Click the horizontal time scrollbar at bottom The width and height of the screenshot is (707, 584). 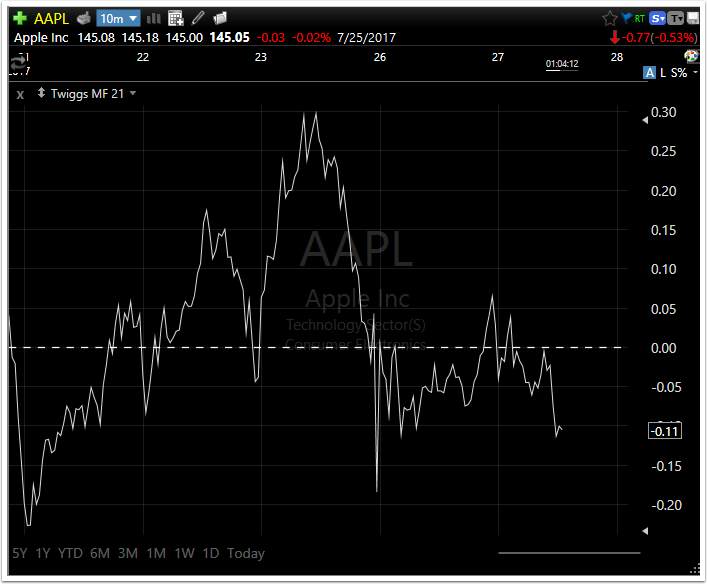coord(569,552)
